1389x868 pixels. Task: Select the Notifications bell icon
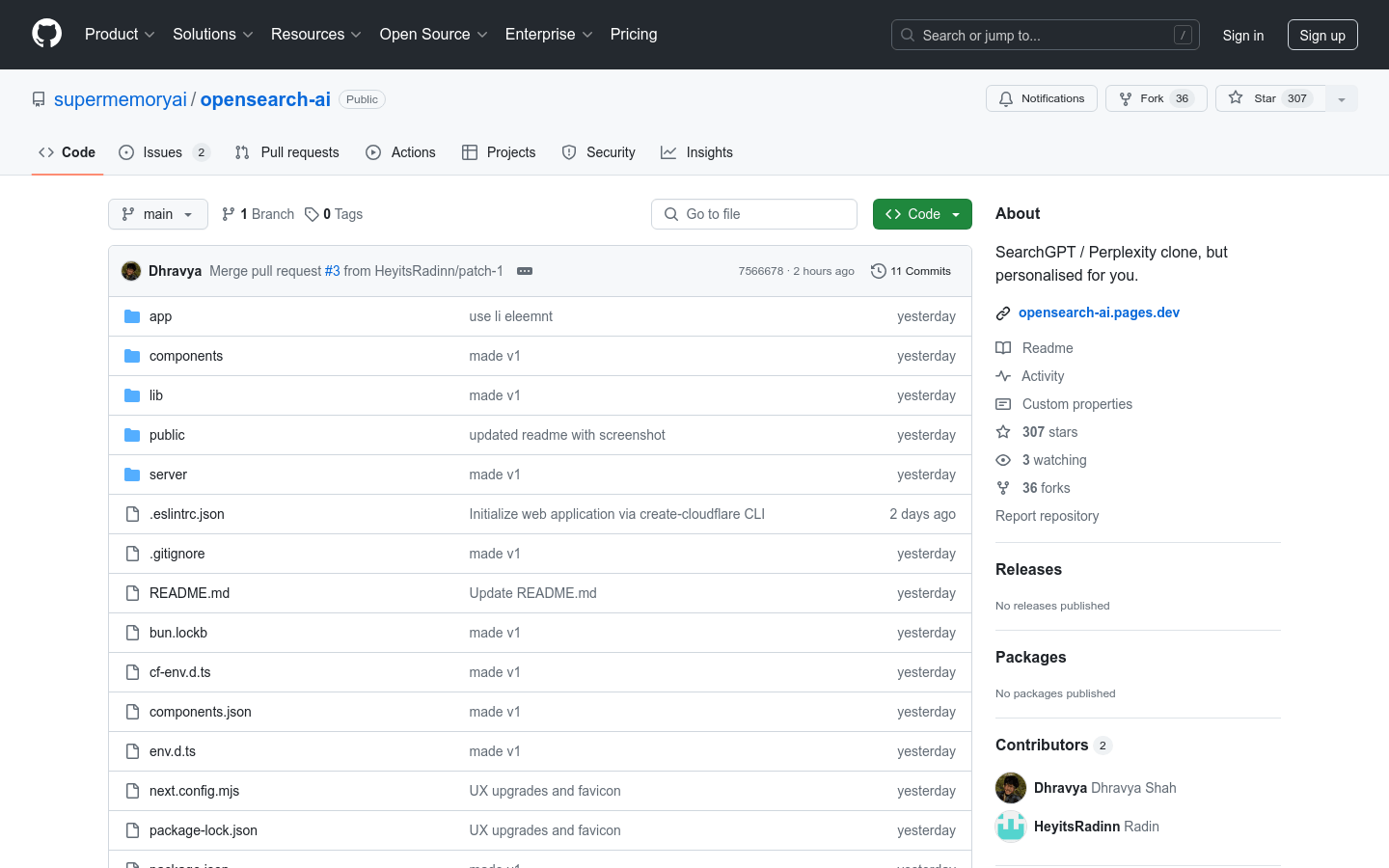click(x=1005, y=97)
